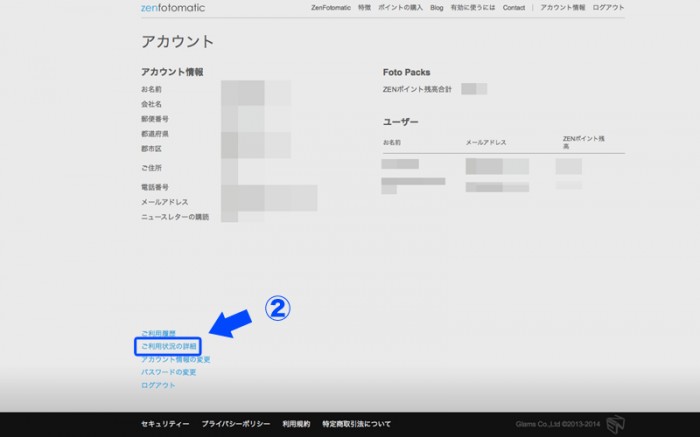
Task: Open セキュリティー in the footer
Action: [x=165, y=424]
